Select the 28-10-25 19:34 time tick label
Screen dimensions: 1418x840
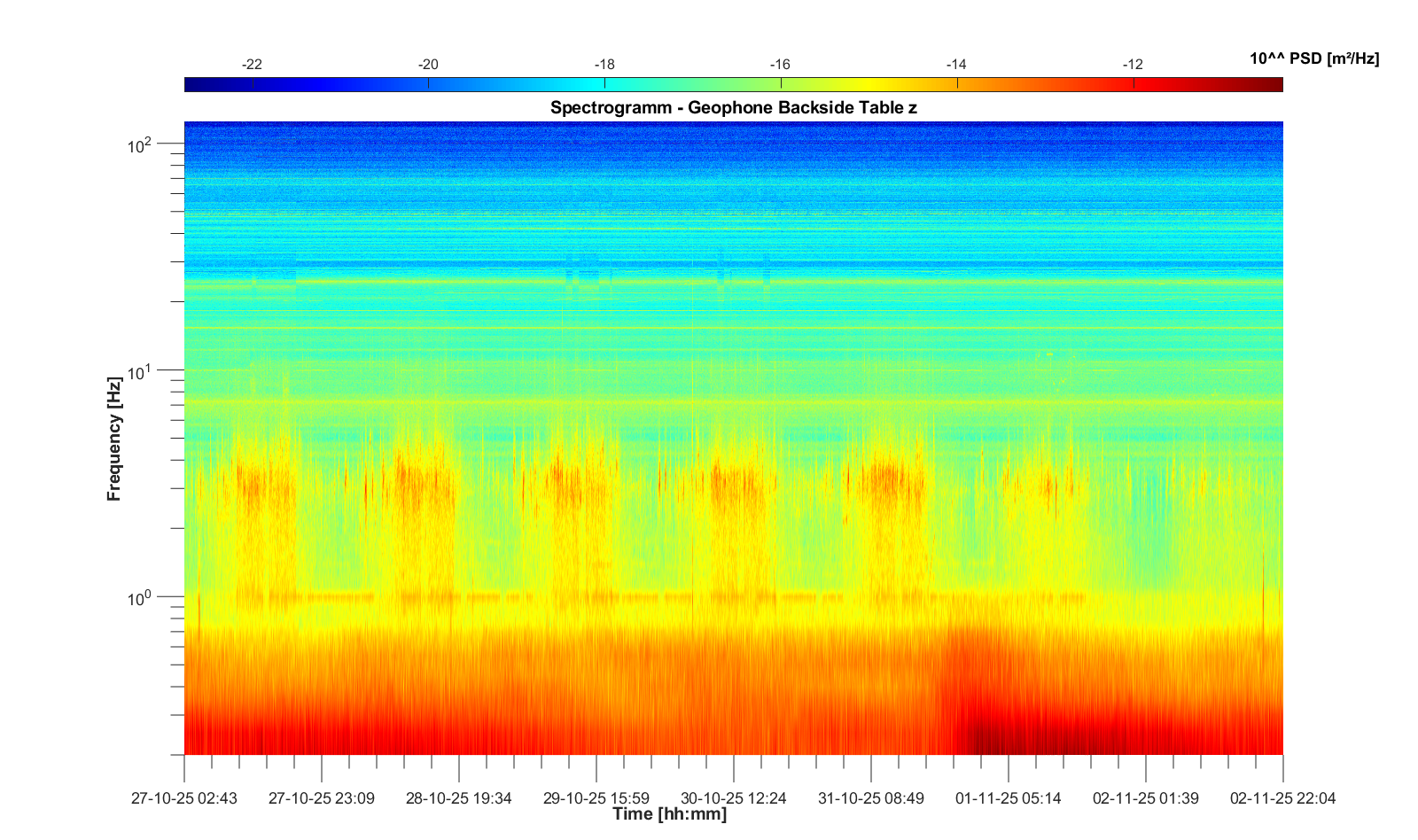pos(458,798)
